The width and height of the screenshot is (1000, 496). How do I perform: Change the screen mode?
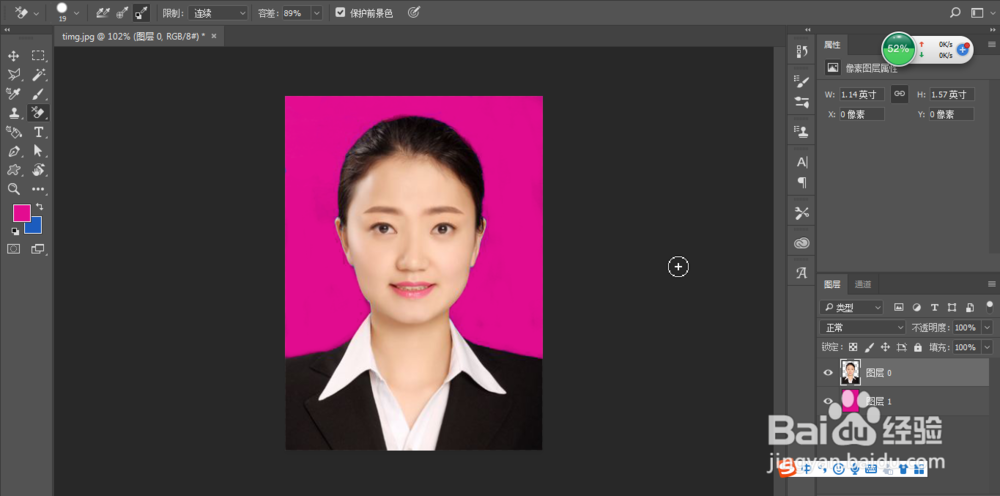click(38, 249)
